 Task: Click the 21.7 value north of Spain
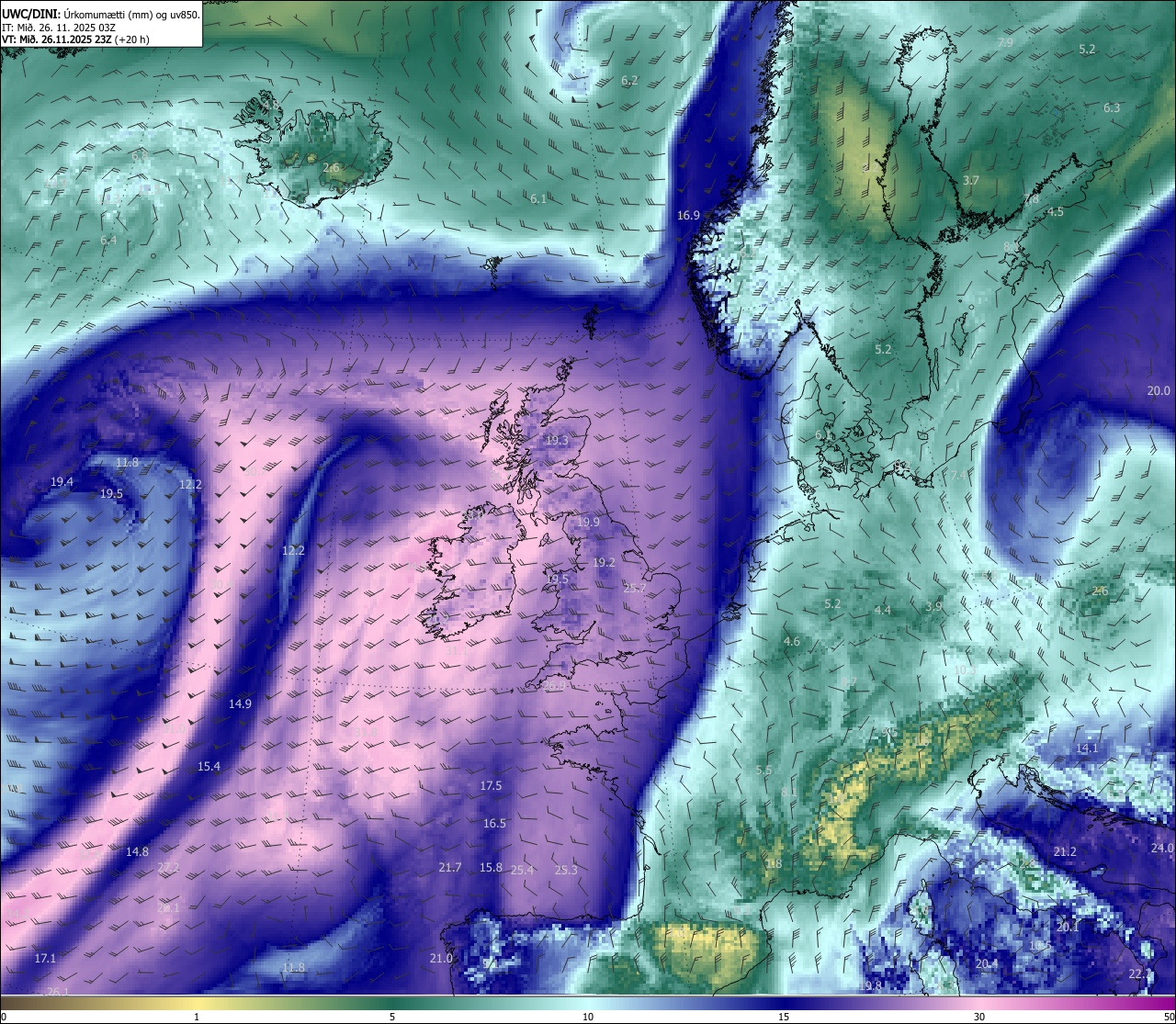(x=450, y=868)
